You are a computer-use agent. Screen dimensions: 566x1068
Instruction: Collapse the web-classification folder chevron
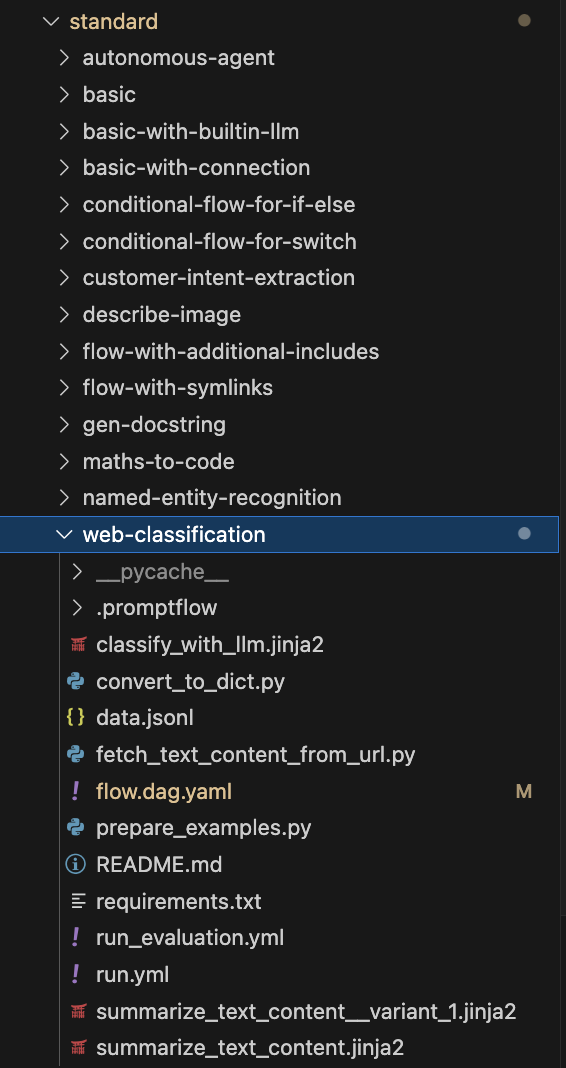pos(65,535)
